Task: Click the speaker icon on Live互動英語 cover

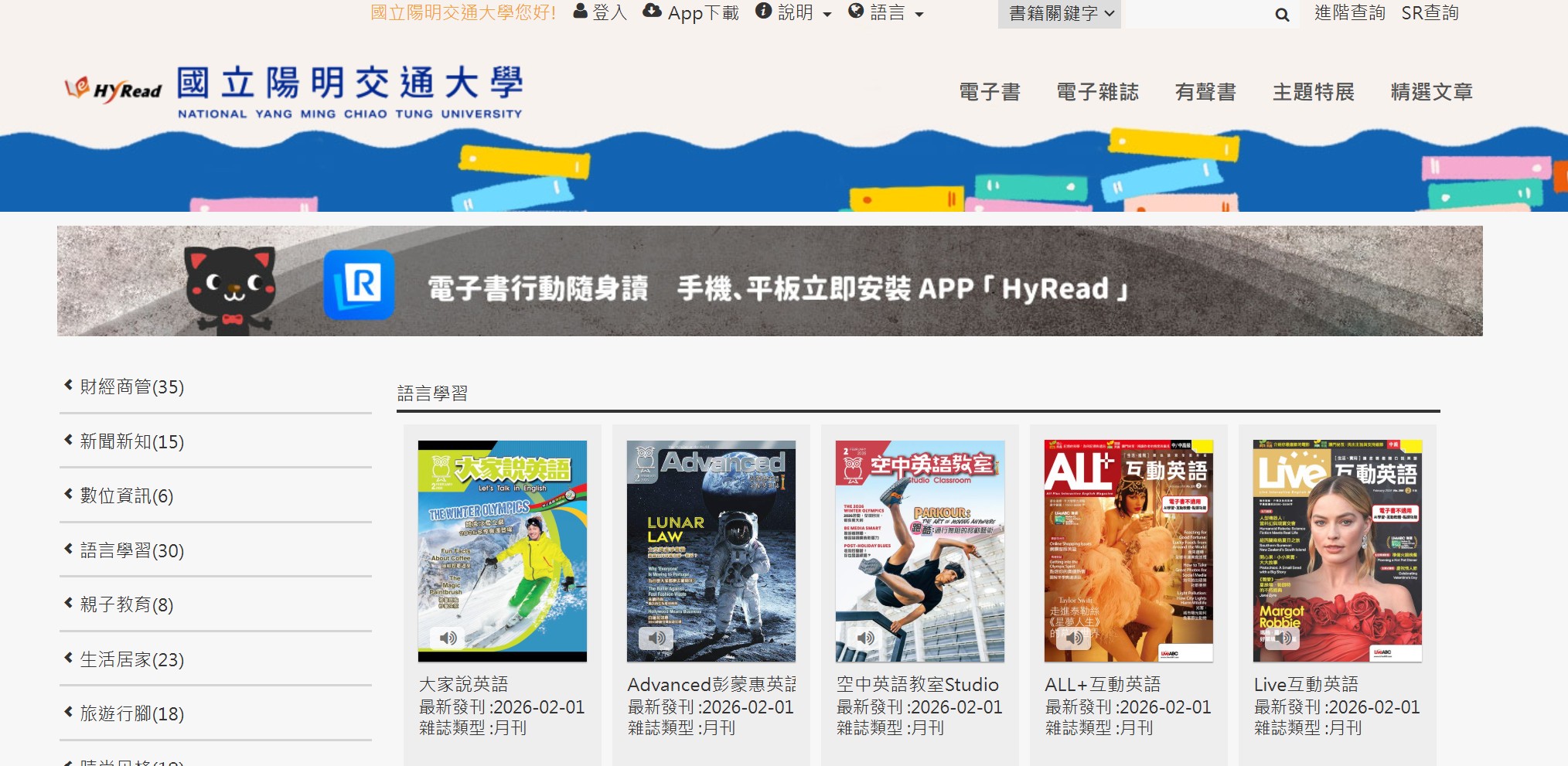Action: 1283,638
